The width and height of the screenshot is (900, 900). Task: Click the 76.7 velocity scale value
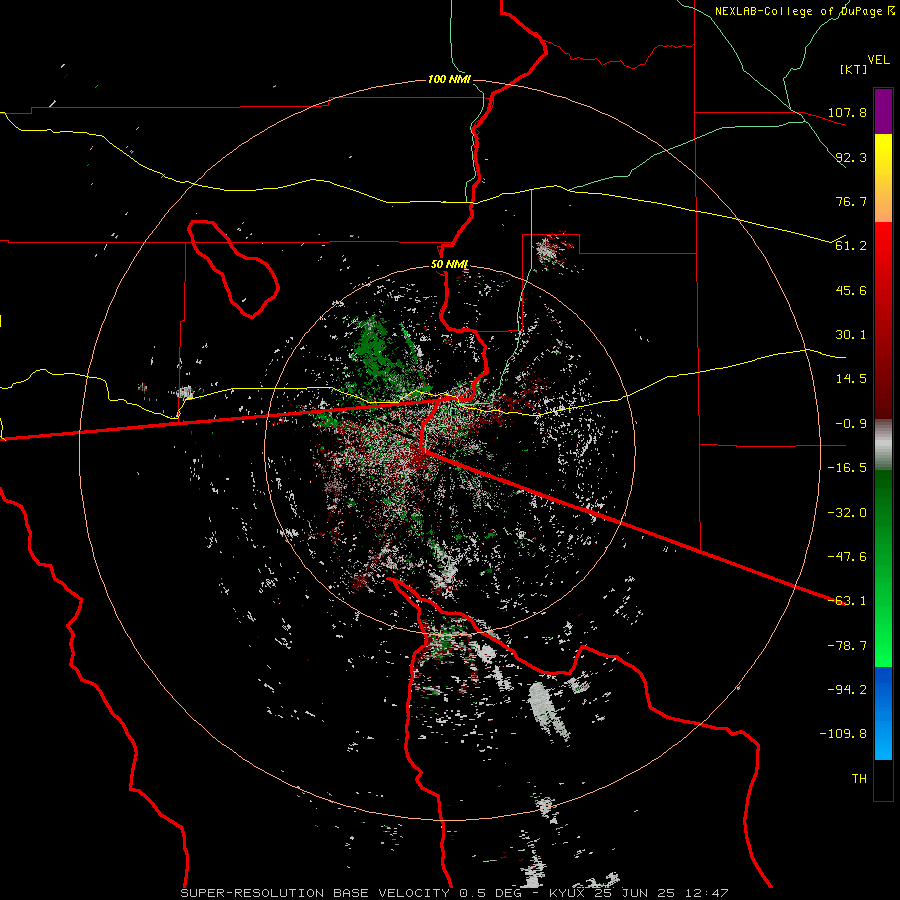click(x=851, y=201)
